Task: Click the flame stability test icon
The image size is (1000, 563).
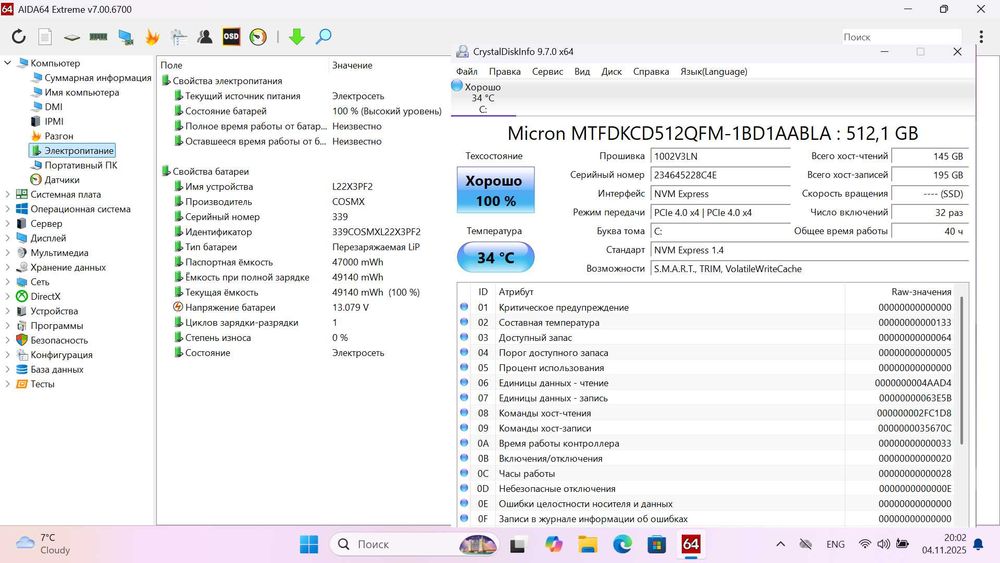Action: pos(152,37)
